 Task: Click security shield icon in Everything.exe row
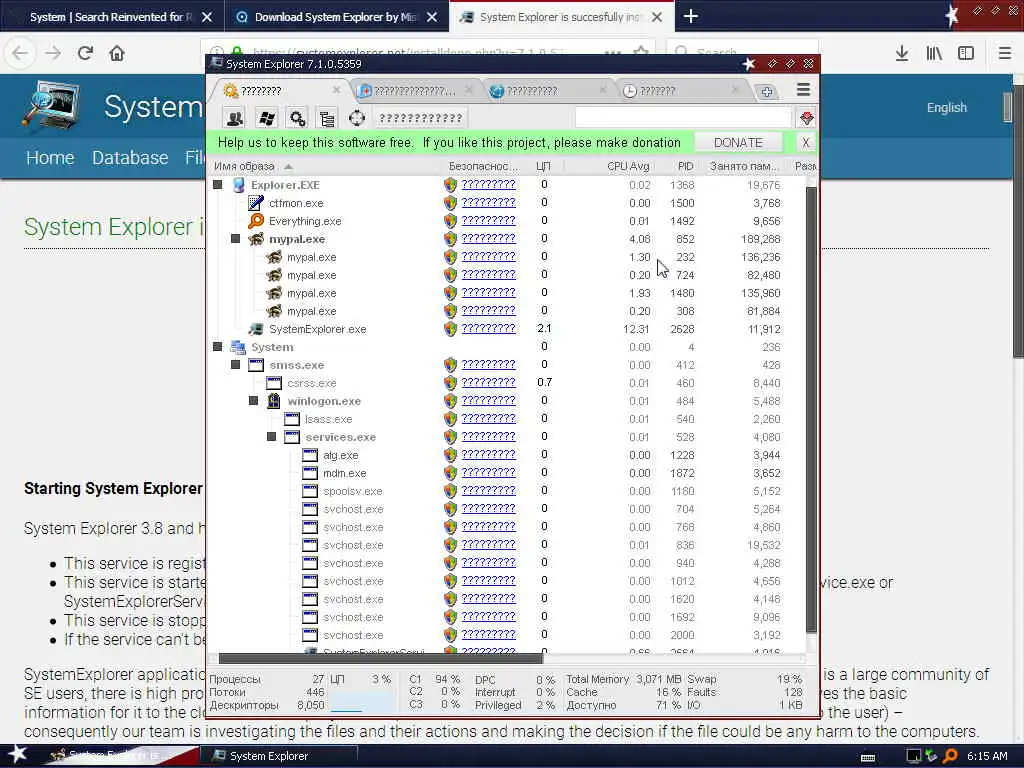pyautogui.click(x=450, y=221)
